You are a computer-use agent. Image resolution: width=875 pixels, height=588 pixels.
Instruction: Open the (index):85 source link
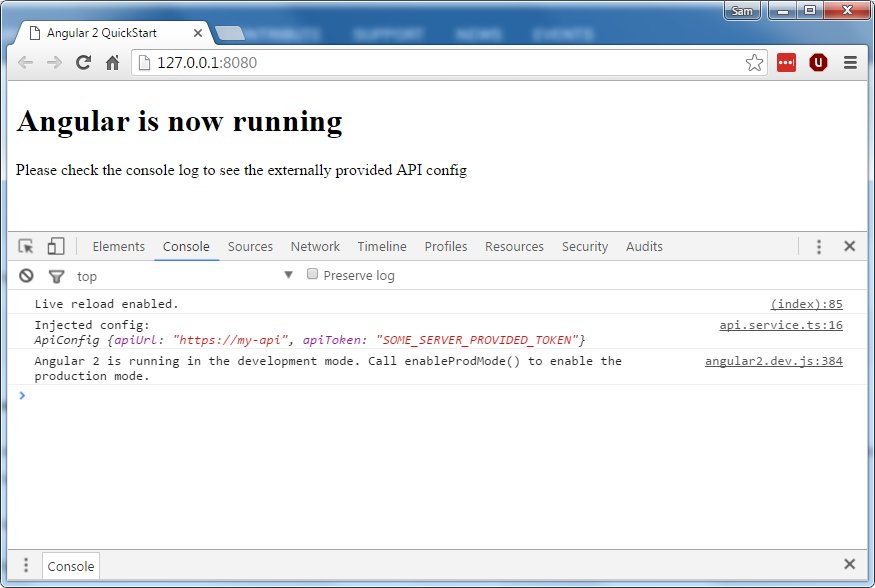point(806,303)
